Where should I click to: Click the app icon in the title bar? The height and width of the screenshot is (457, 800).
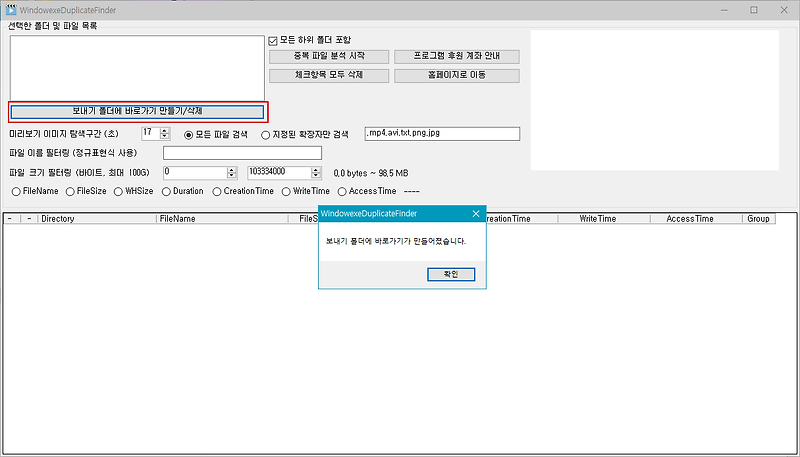[11, 10]
